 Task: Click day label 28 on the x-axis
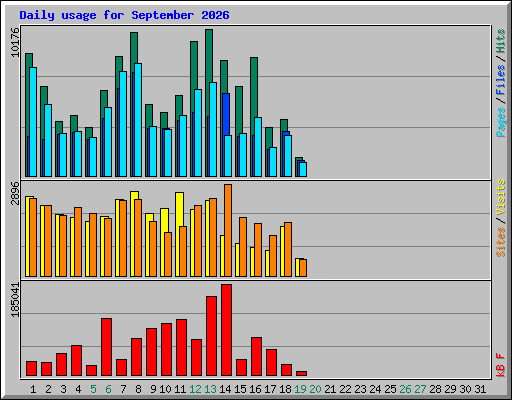(x=435, y=389)
